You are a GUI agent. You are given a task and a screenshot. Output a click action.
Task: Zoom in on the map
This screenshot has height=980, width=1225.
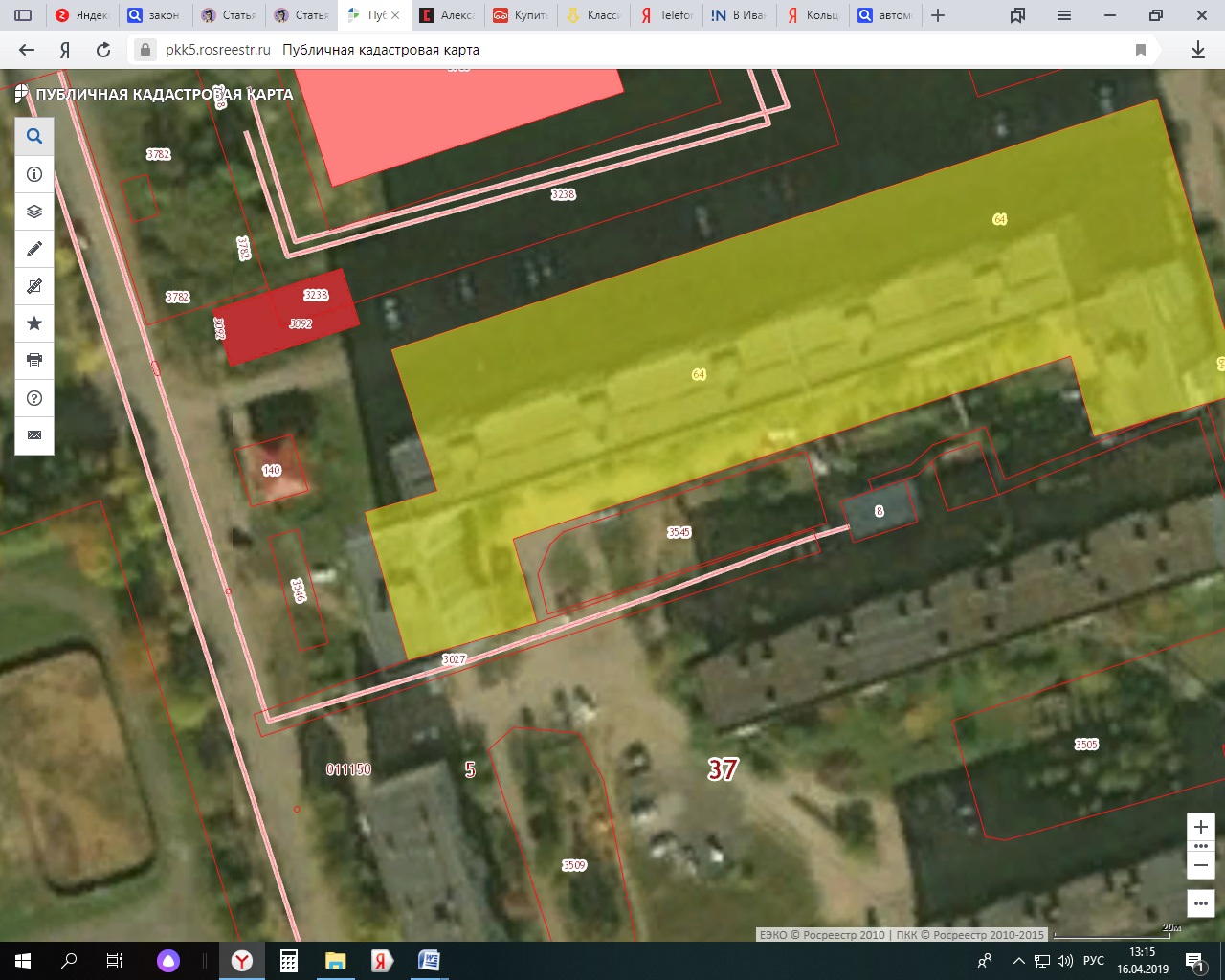tap(1201, 827)
